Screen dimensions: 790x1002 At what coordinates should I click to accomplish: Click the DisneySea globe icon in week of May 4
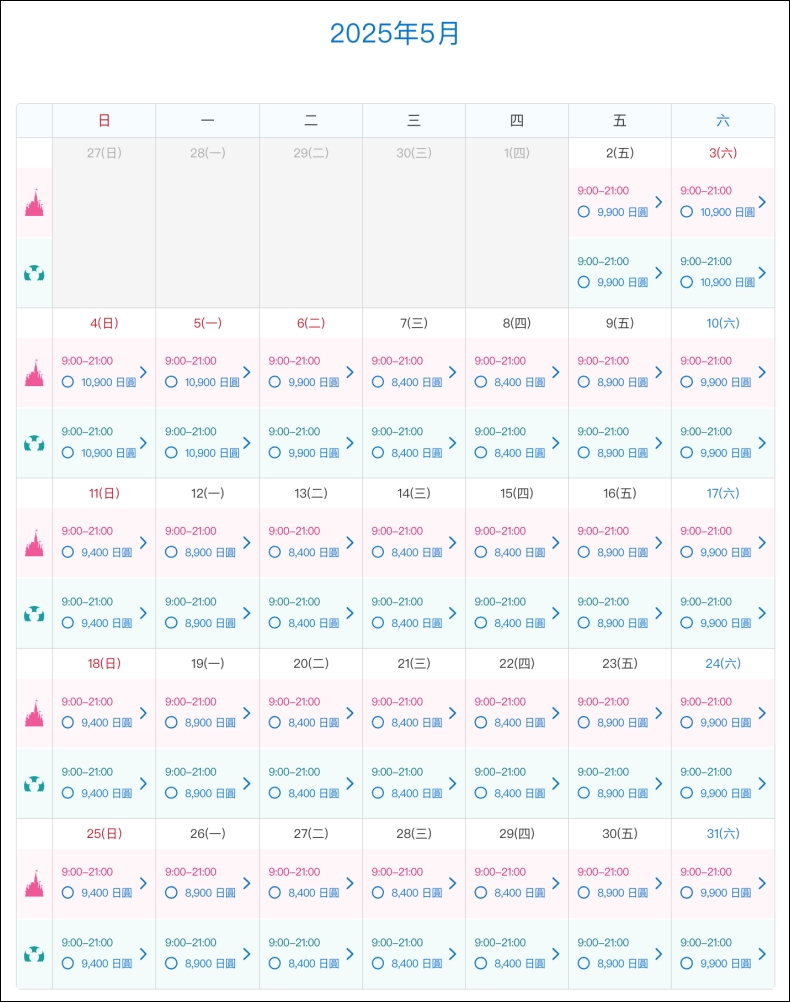[x=34, y=443]
